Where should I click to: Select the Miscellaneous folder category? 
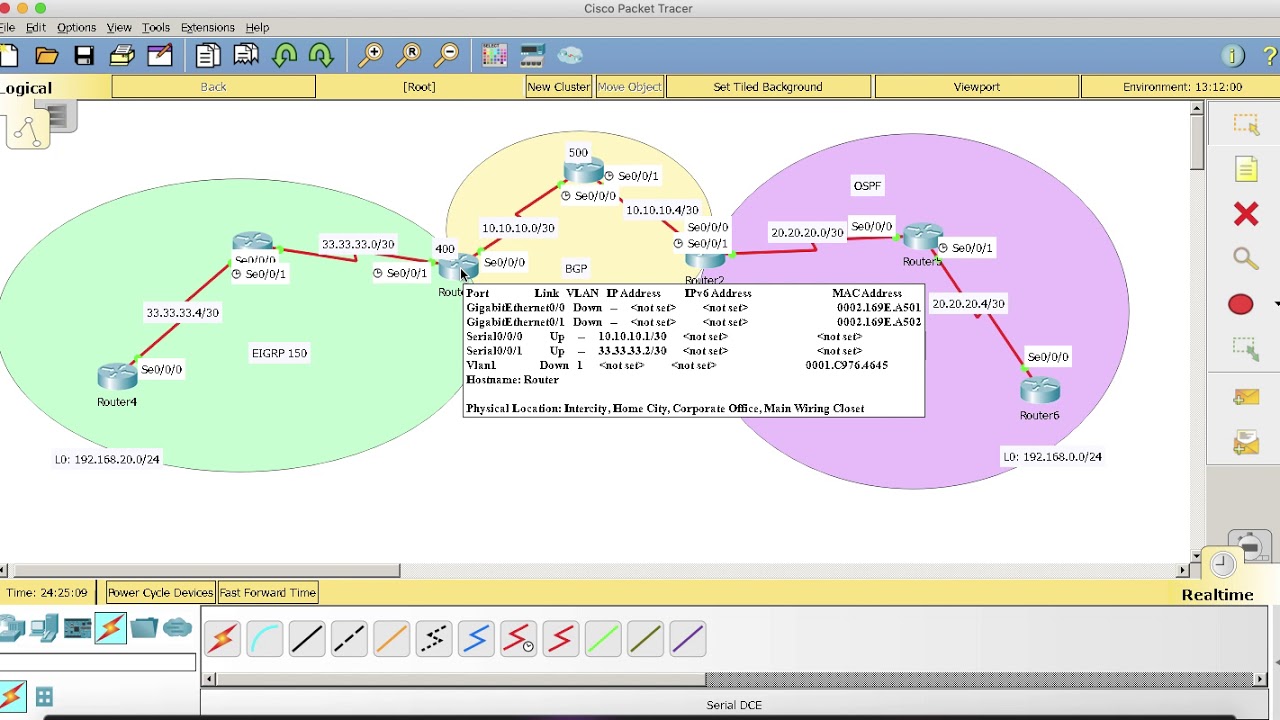[144, 628]
